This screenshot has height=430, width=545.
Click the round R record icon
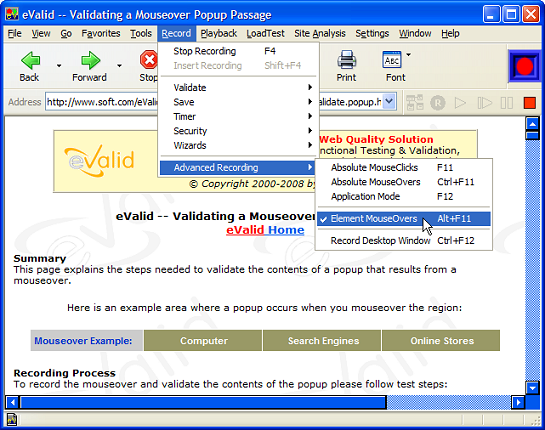coord(438,103)
